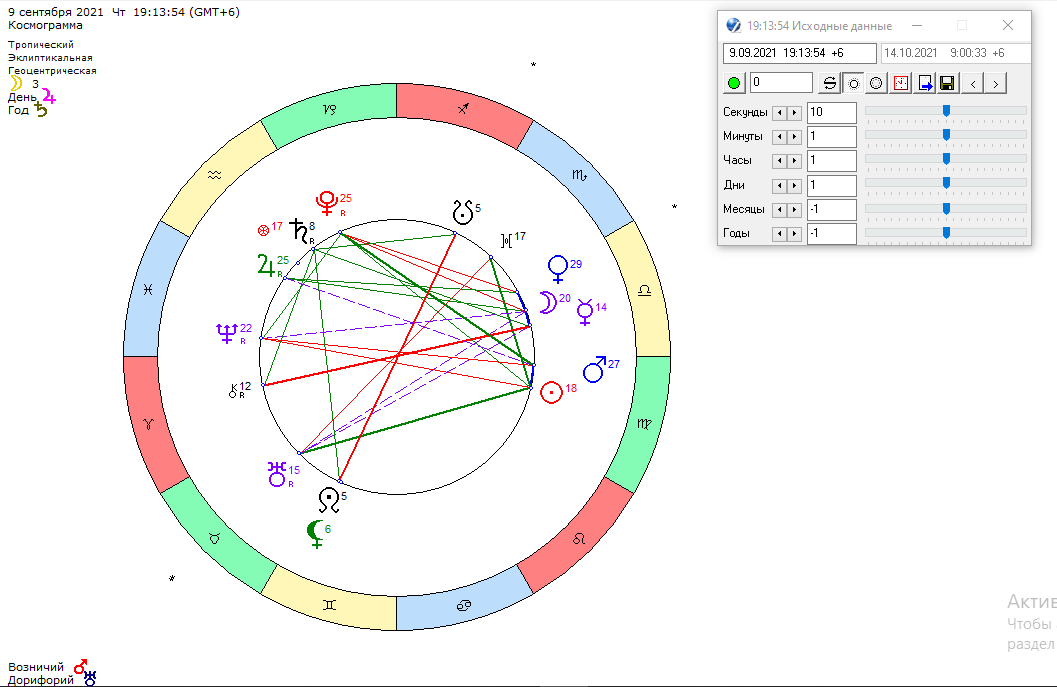Click the next step '>' button
The height and width of the screenshot is (687, 1057).
996,83
